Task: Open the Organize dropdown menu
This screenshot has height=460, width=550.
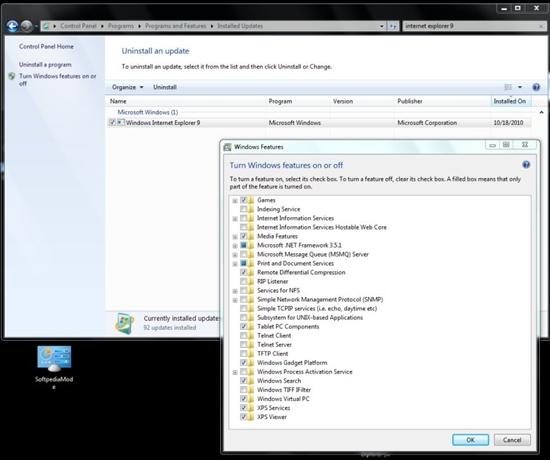Action: point(127,87)
